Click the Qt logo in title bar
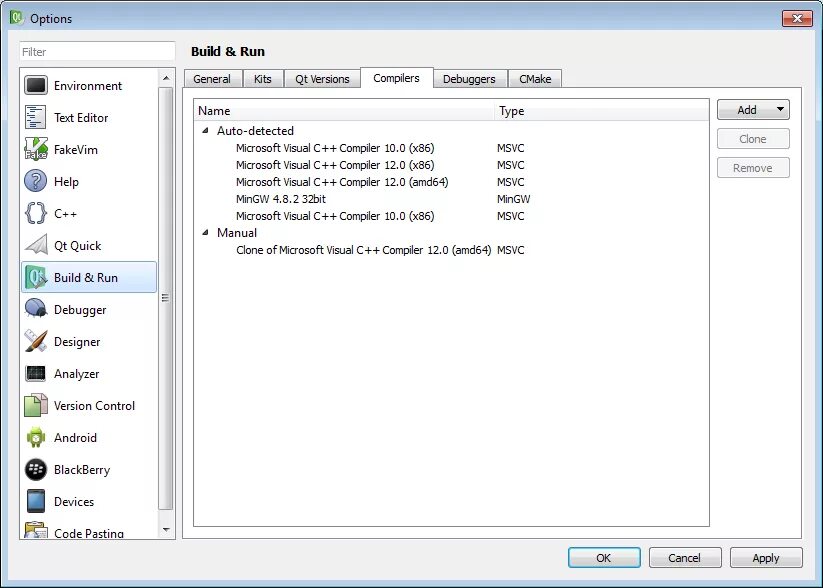 click(16, 18)
